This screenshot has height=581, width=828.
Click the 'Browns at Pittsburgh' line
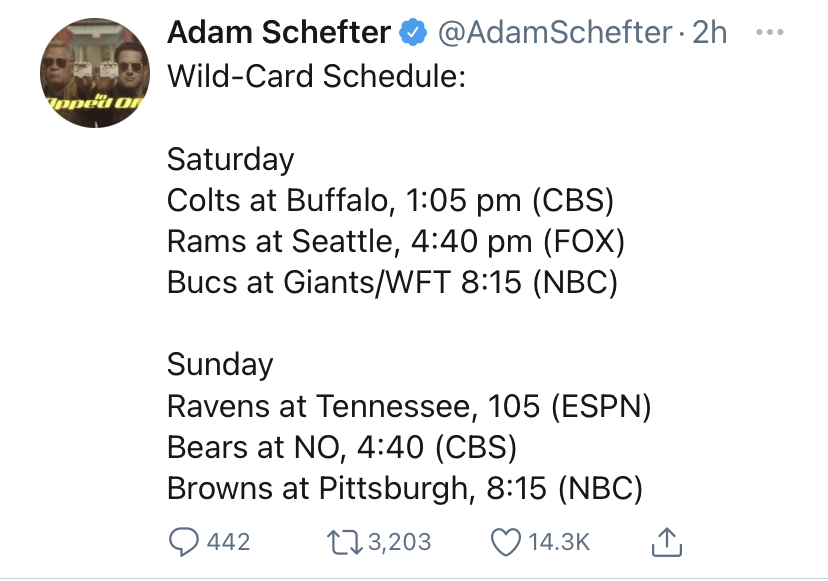[x=404, y=488]
